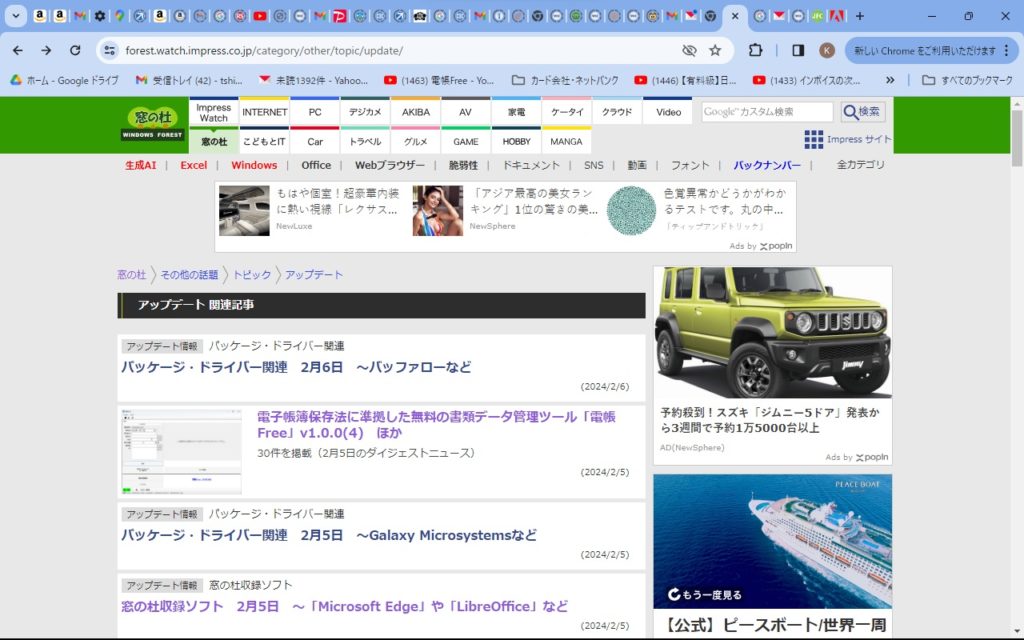Image resolution: width=1024 pixels, height=640 pixels.
Task: Open the カード会社・ネットバンク bookmark folder
Action: [565, 80]
